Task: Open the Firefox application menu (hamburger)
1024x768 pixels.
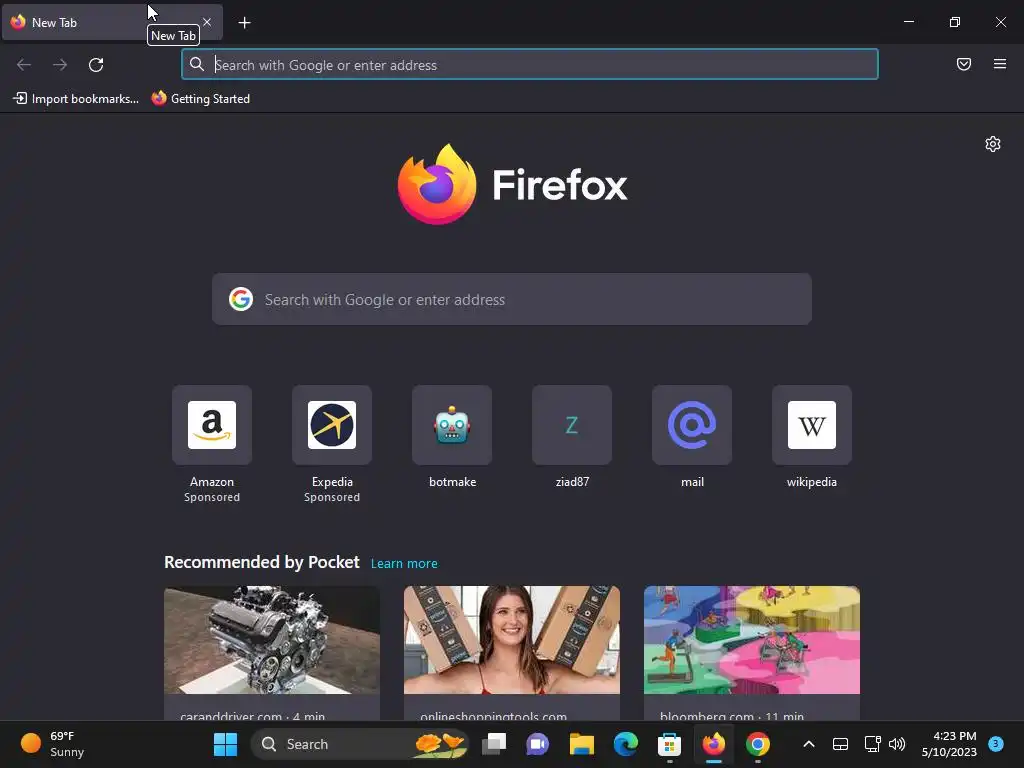Action: click(x=1000, y=64)
